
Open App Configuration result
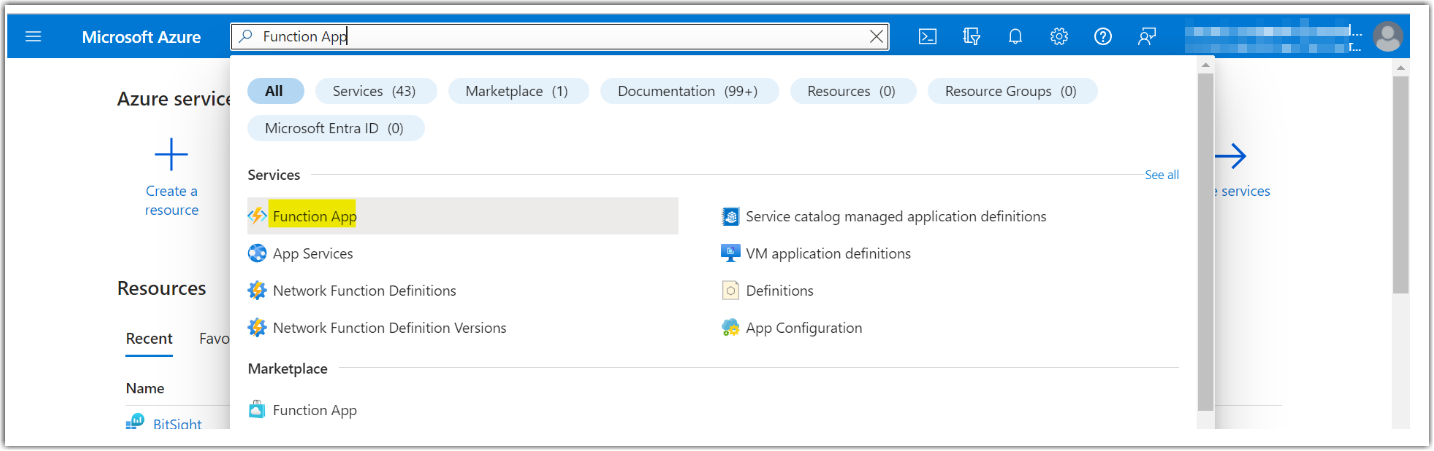804,328
